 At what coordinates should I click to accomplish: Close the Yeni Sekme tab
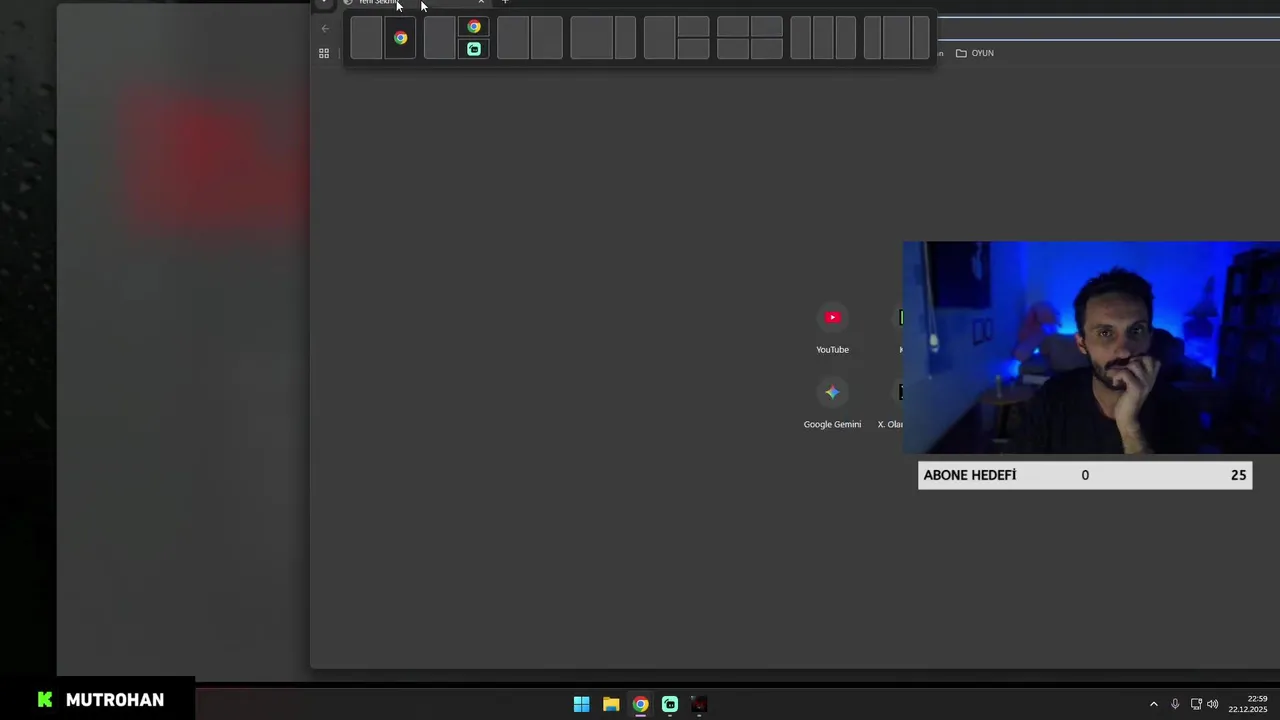pos(481,3)
